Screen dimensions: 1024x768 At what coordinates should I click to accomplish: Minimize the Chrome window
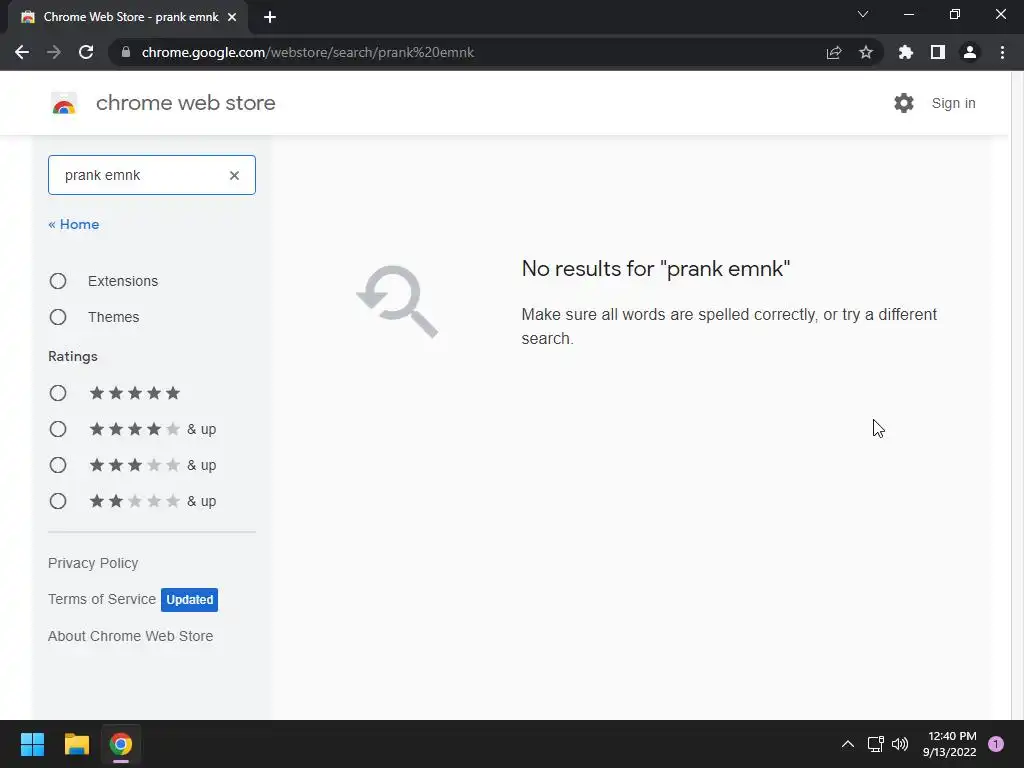[x=908, y=14]
